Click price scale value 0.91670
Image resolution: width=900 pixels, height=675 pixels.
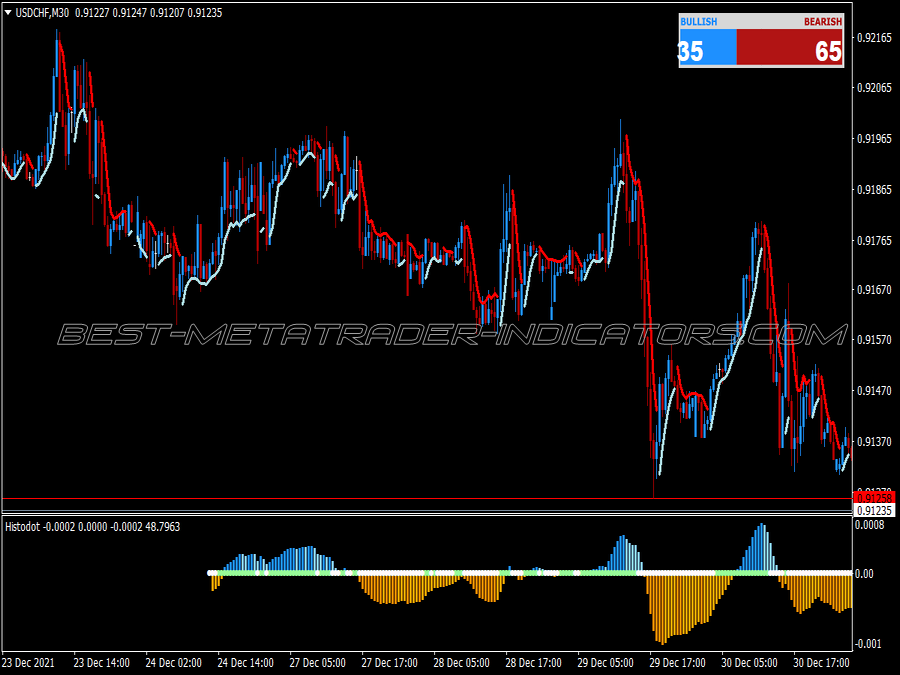(875, 291)
